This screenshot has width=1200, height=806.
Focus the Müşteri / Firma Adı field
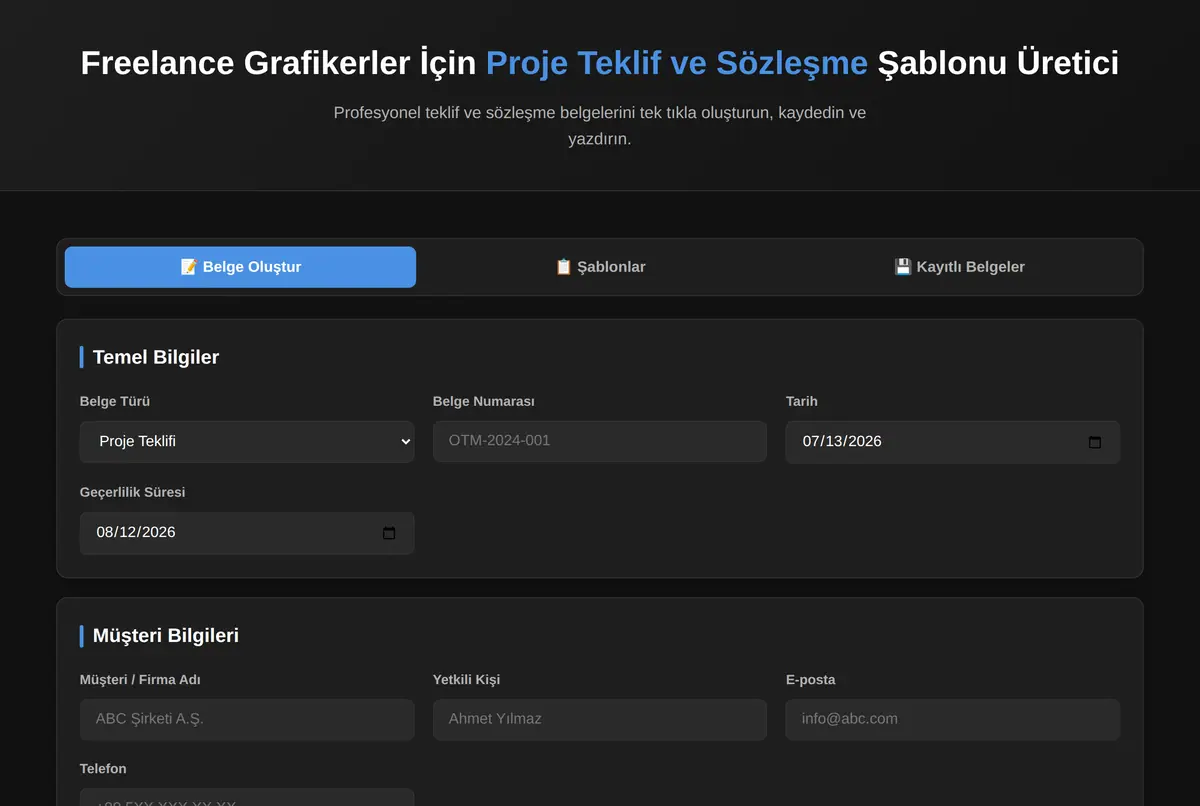(247, 719)
